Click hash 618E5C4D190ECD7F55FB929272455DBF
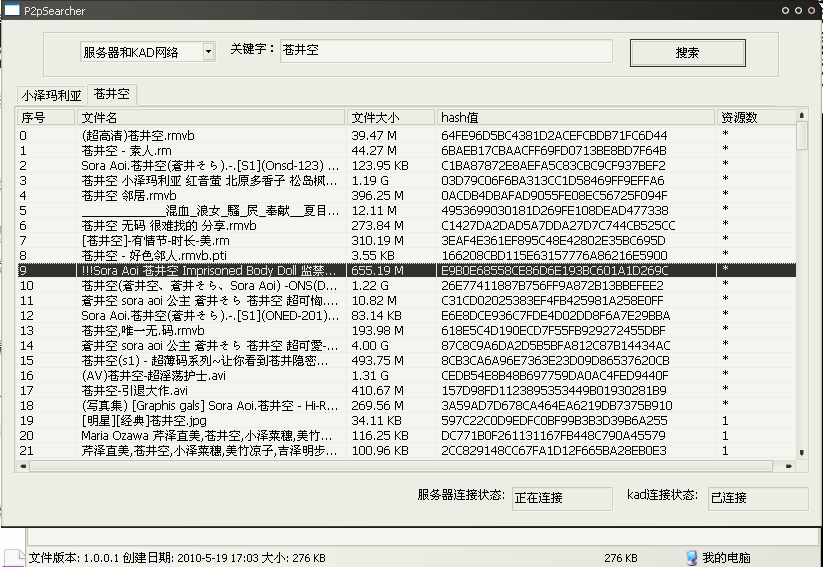This screenshot has height=567, width=823. click(553, 331)
